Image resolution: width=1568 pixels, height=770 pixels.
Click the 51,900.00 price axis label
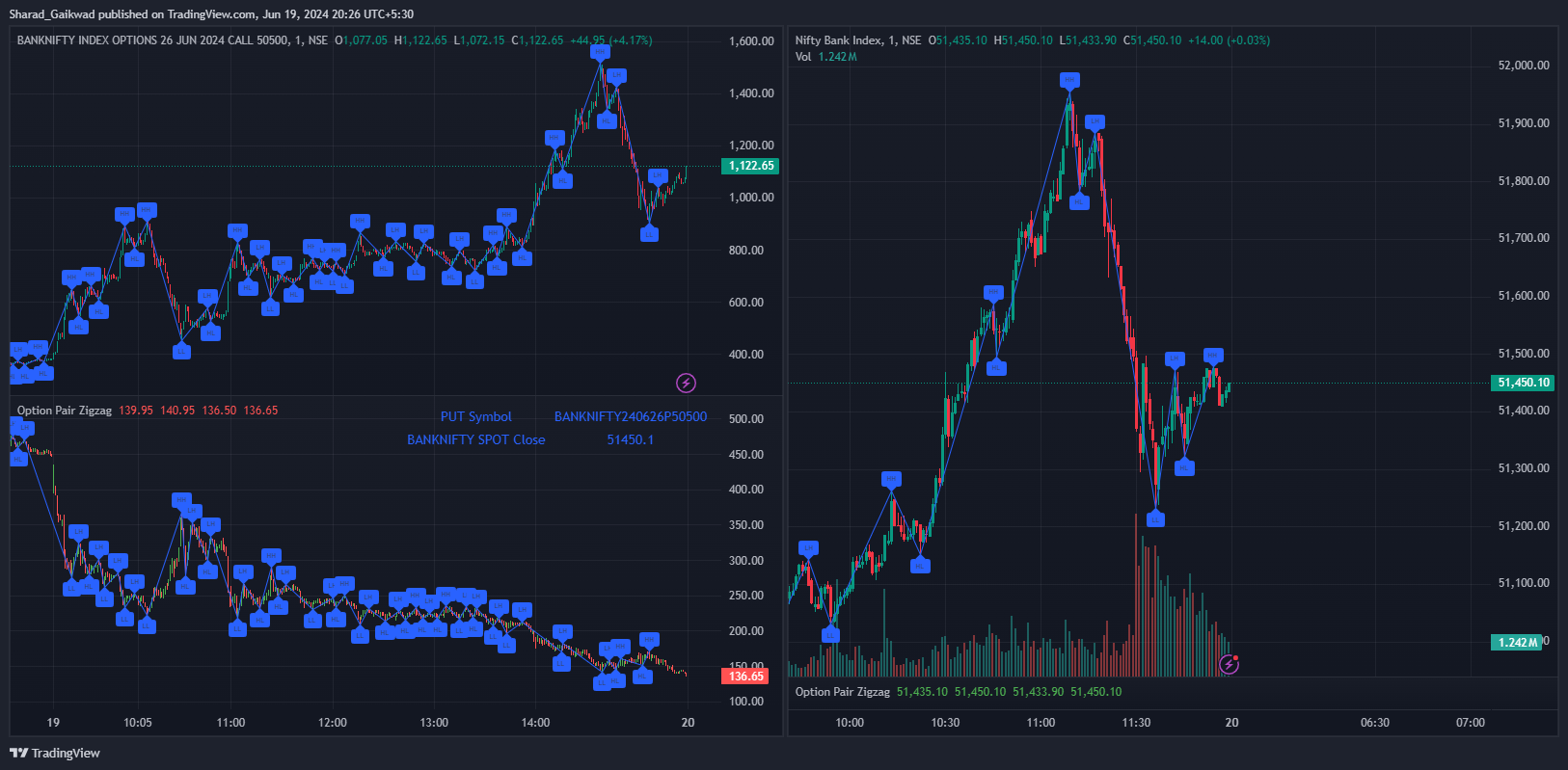pyautogui.click(x=1524, y=123)
